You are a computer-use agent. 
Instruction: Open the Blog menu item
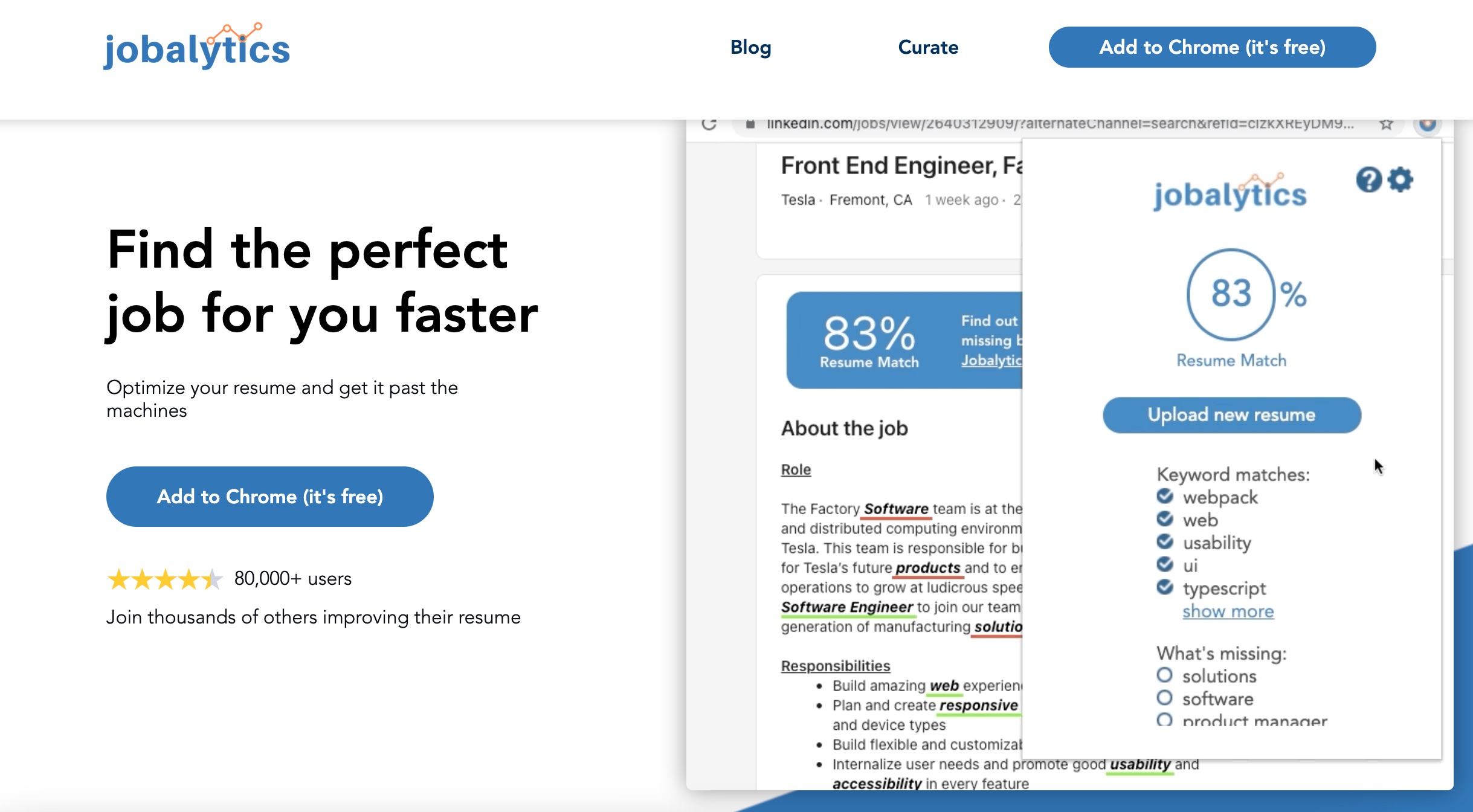point(750,47)
